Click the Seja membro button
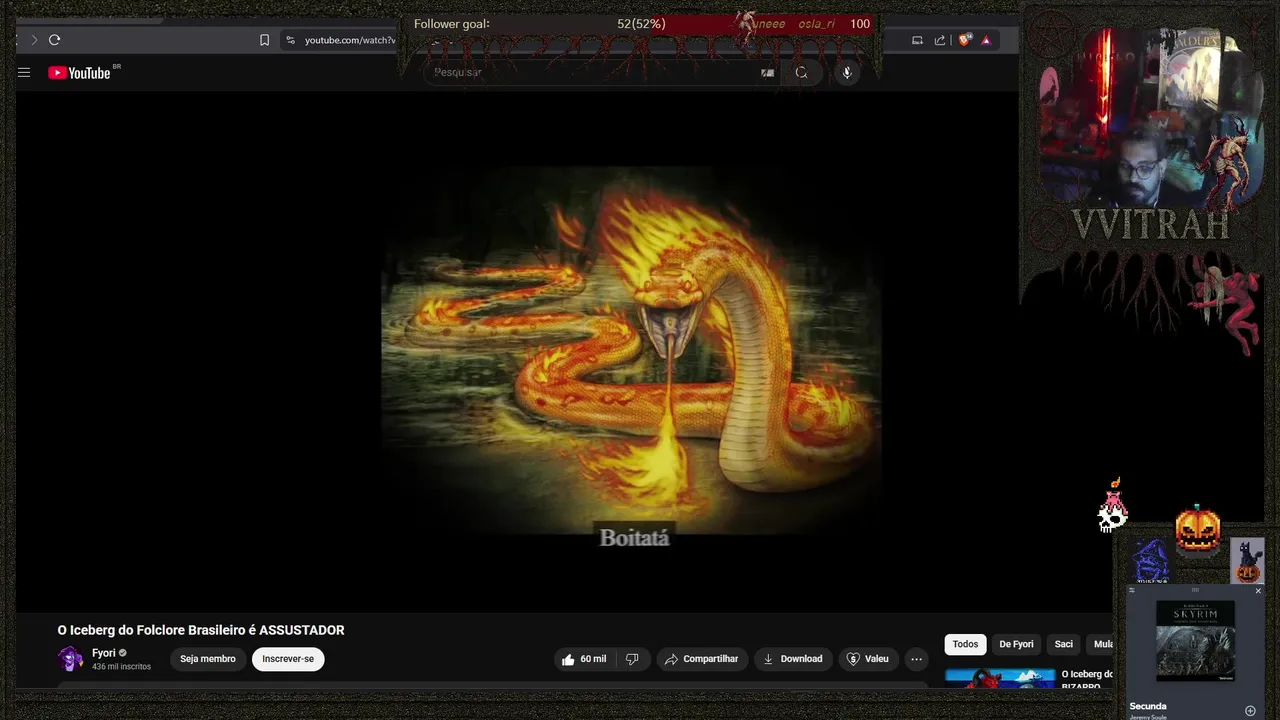Image resolution: width=1280 pixels, height=720 pixels. coord(208,659)
